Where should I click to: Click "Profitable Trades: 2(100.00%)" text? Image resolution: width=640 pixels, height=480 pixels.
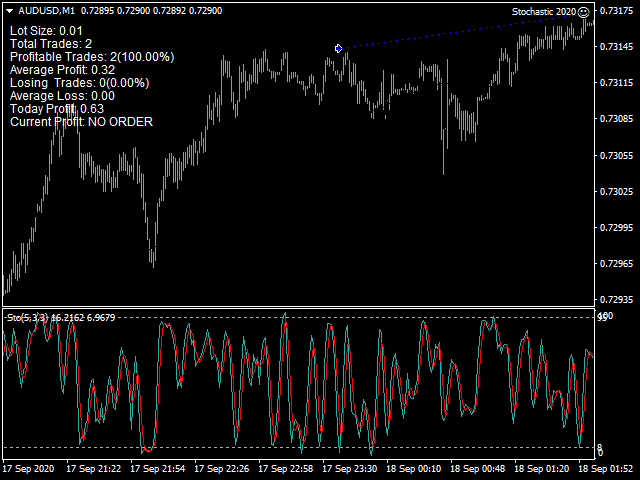[x=92, y=57]
